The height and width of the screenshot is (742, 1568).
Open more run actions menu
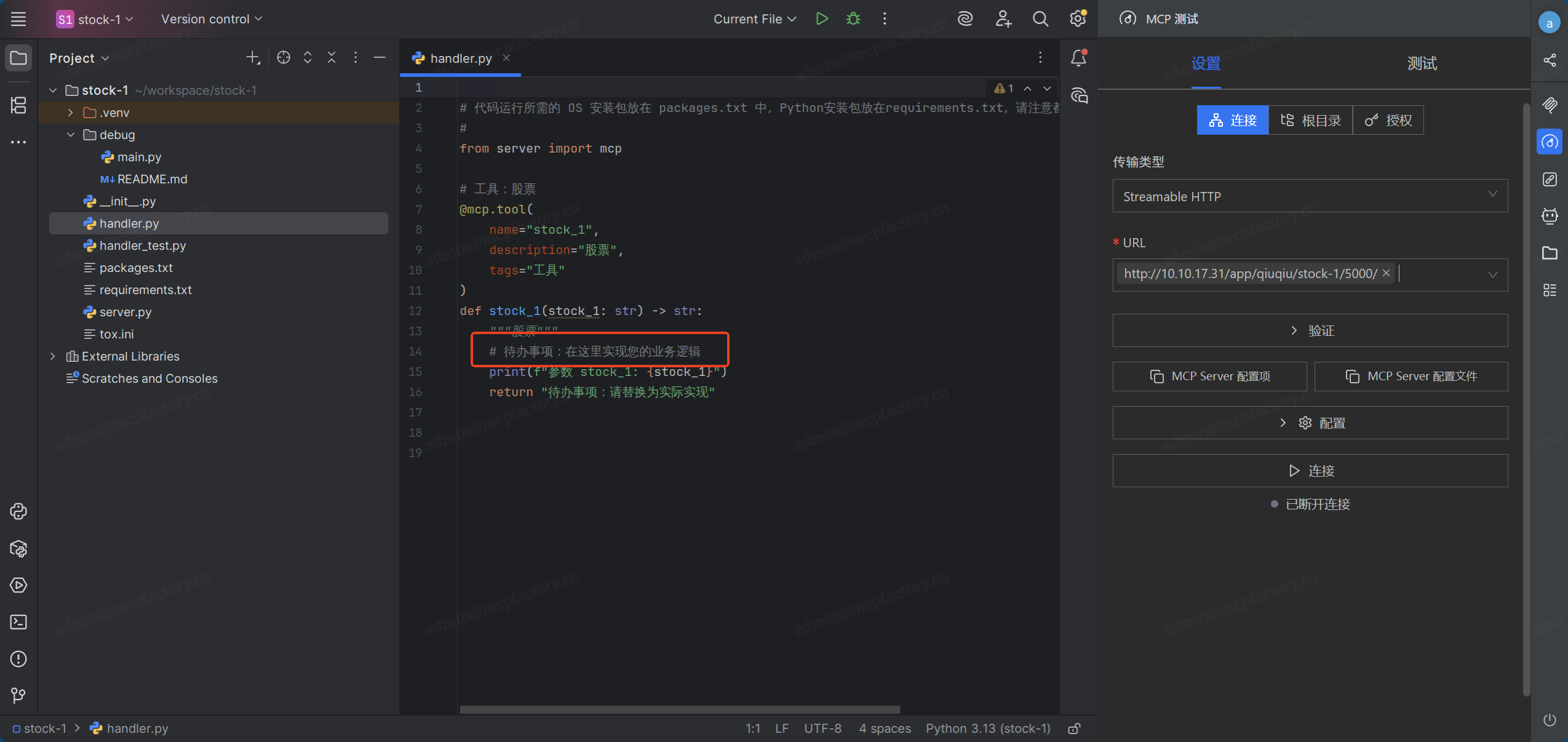click(885, 19)
